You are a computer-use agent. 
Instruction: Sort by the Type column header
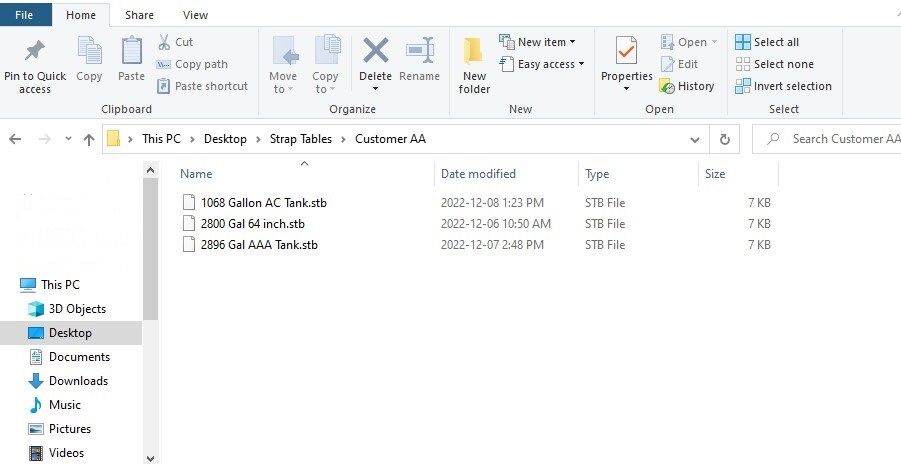tap(597, 174)
